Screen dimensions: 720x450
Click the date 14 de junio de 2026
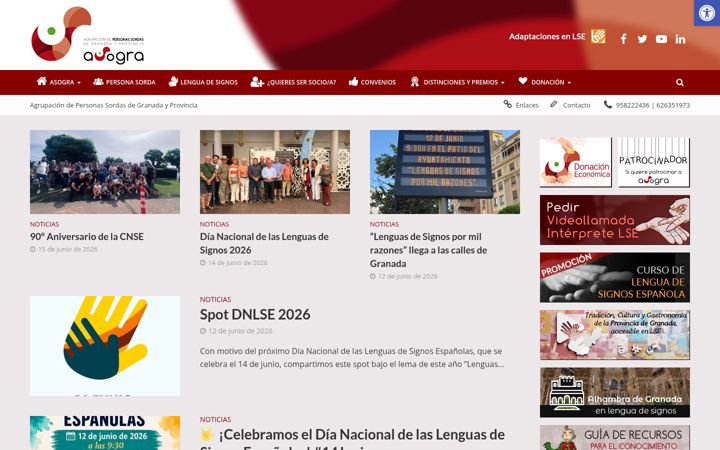(237, 263)
